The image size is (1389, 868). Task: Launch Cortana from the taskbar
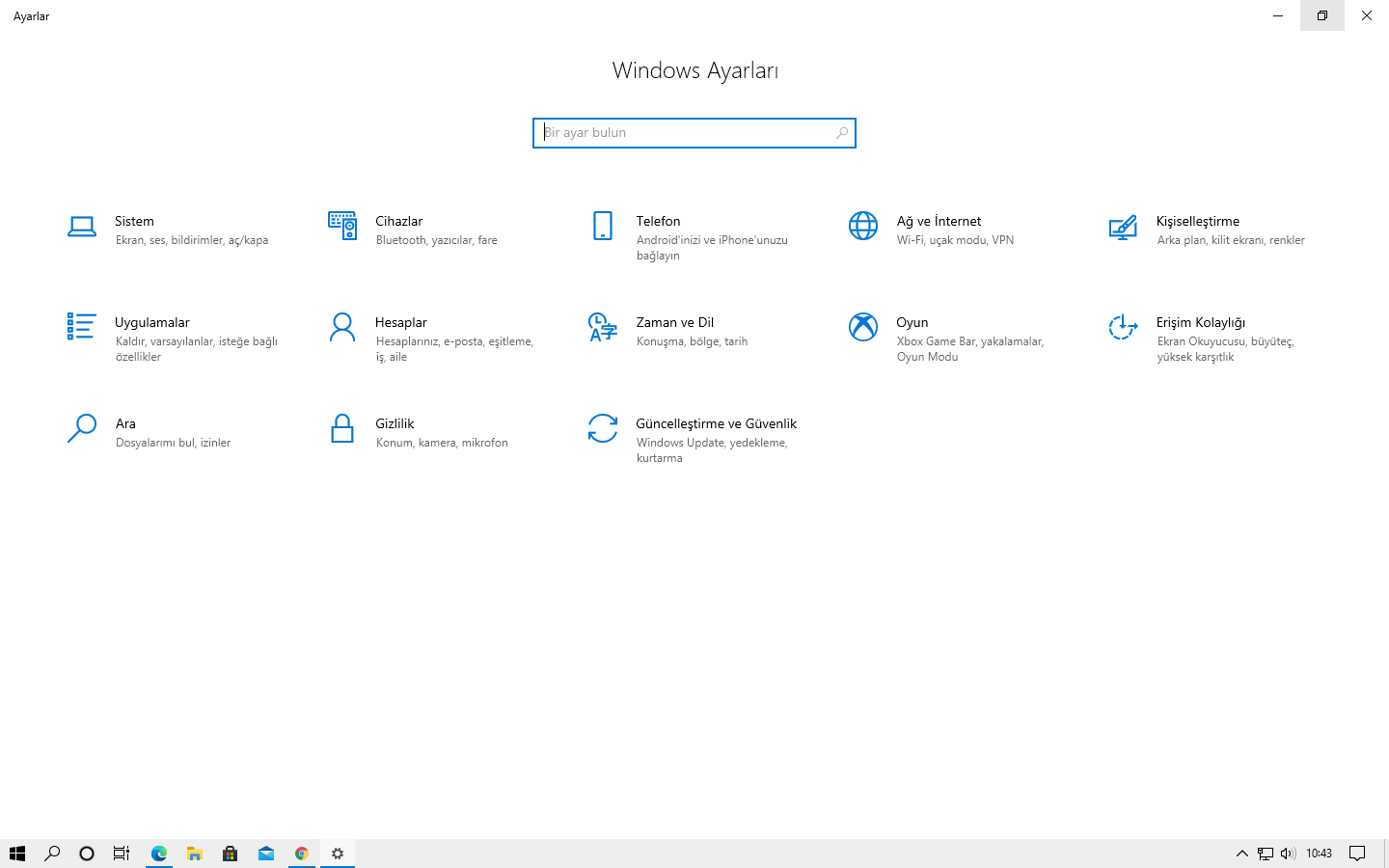[x=87, y=854]
